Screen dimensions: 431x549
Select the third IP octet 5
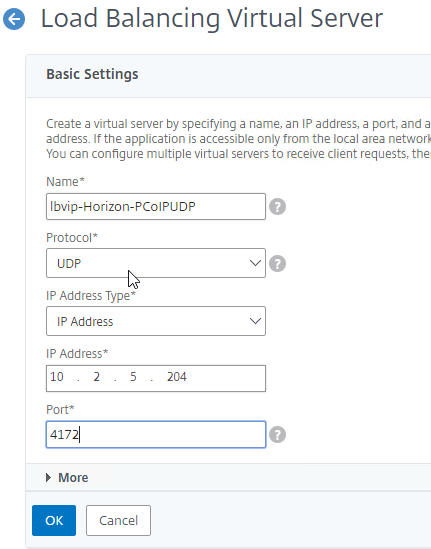[133, 377]
